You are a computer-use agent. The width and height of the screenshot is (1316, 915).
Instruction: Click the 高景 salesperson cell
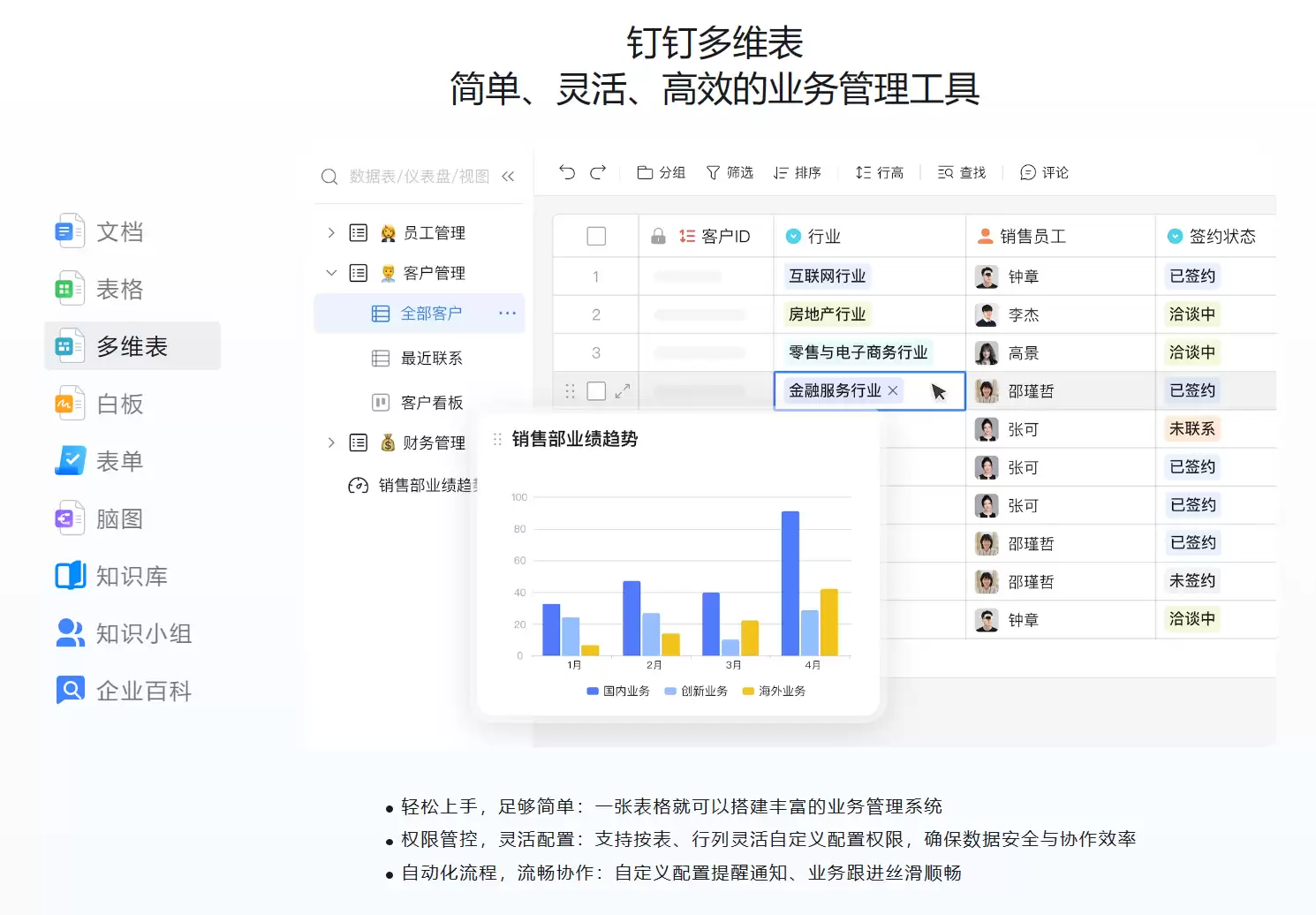pos(1060,352)
